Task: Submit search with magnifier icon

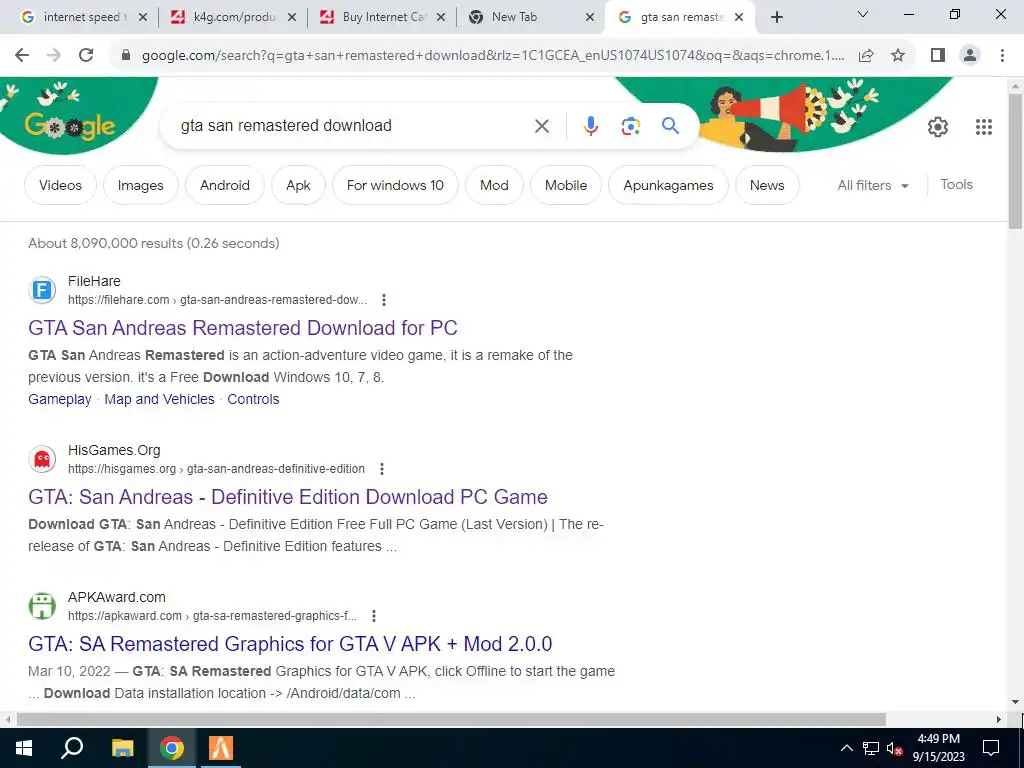Action: point(670,125)
